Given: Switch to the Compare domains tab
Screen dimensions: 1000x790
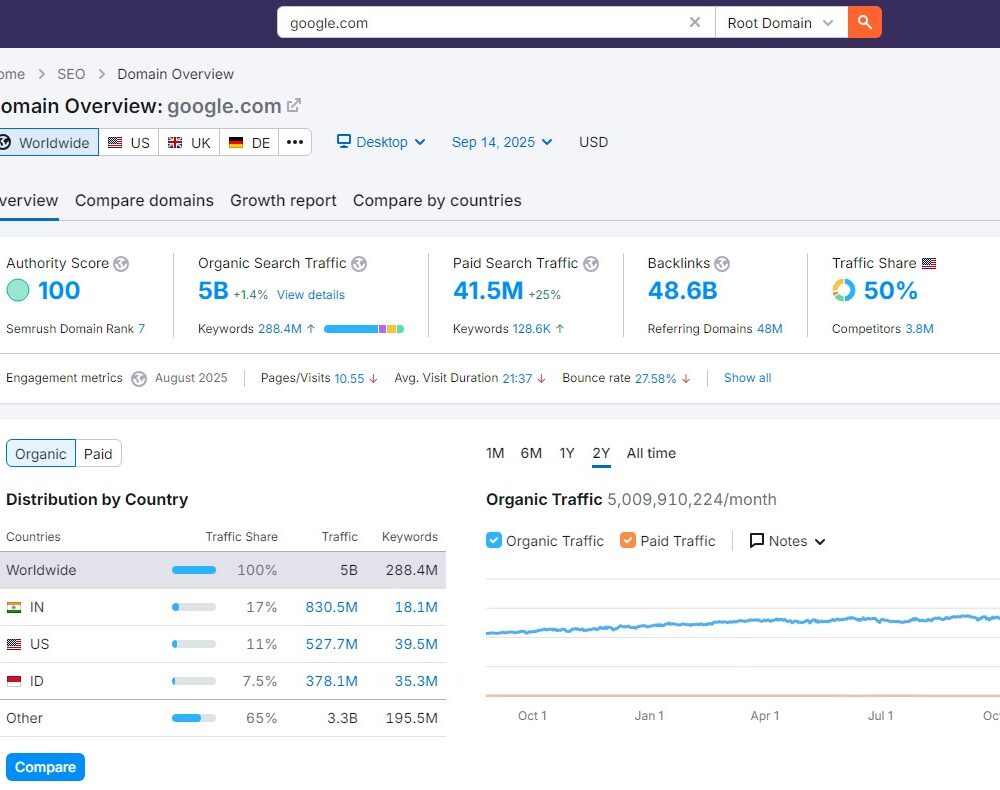Looking at the screenshot, I should [144, 200].
